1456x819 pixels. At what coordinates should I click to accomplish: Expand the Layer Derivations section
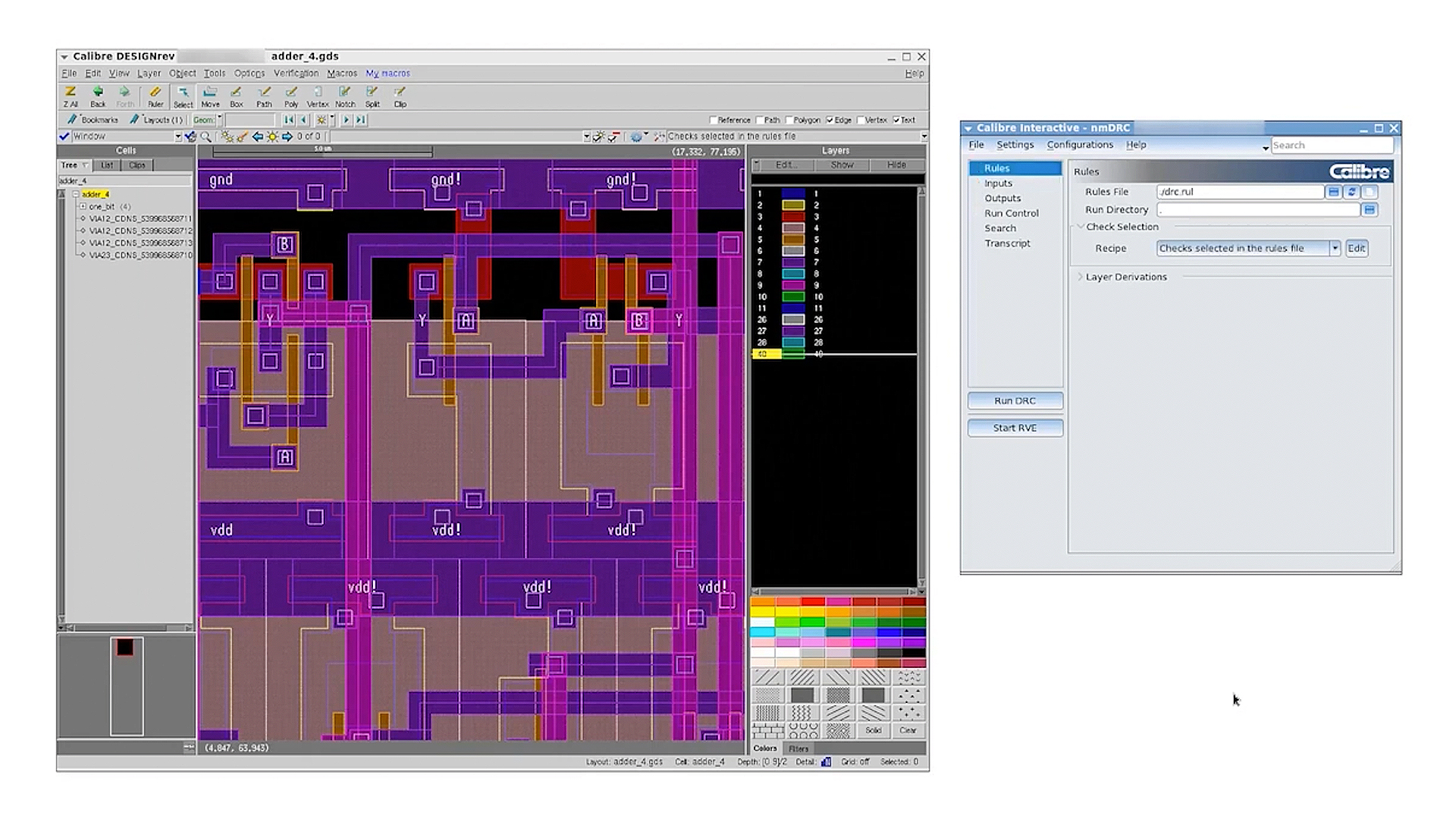[x=1081, y=277]
